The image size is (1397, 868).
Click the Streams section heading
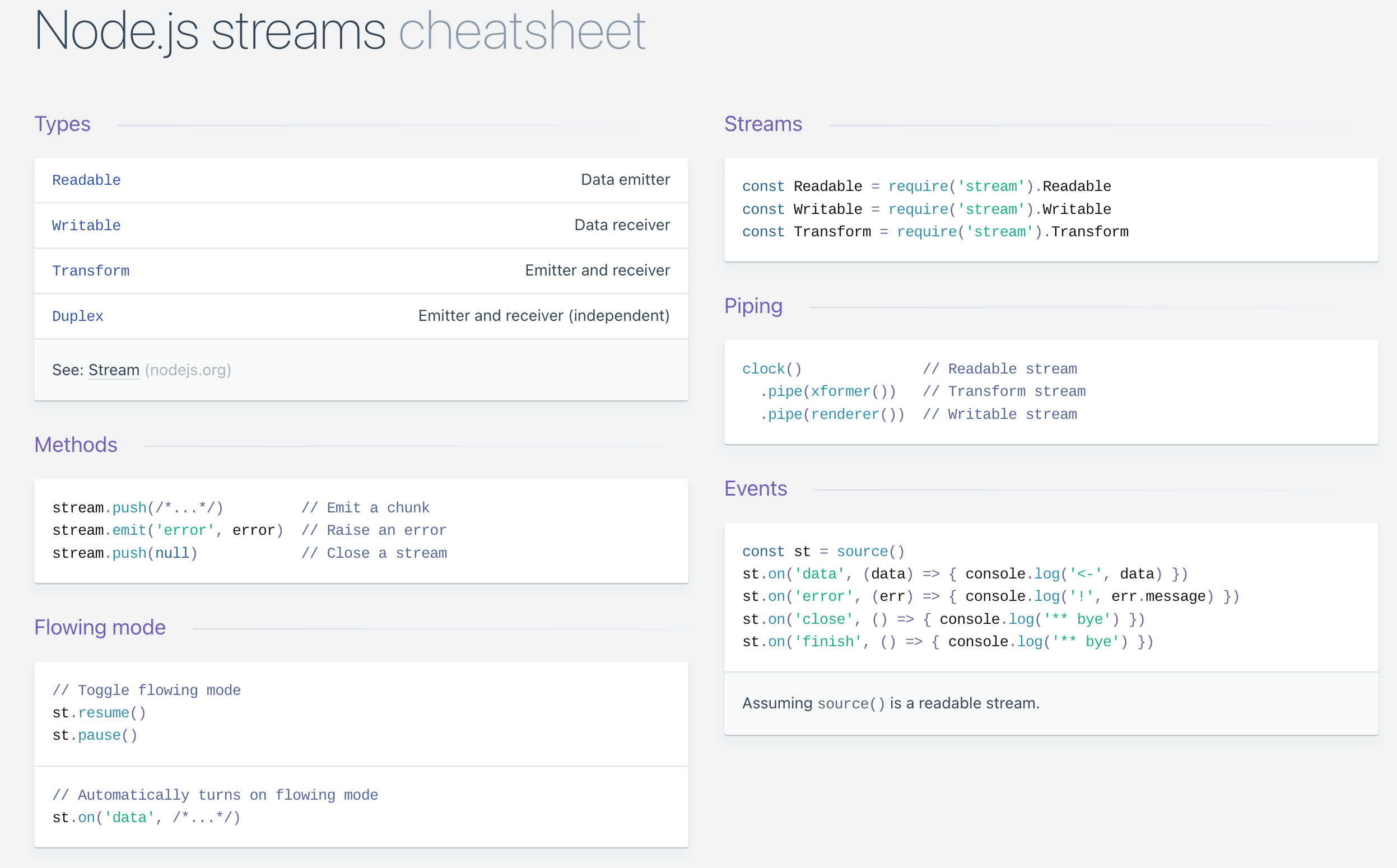[x=762, y=124]
